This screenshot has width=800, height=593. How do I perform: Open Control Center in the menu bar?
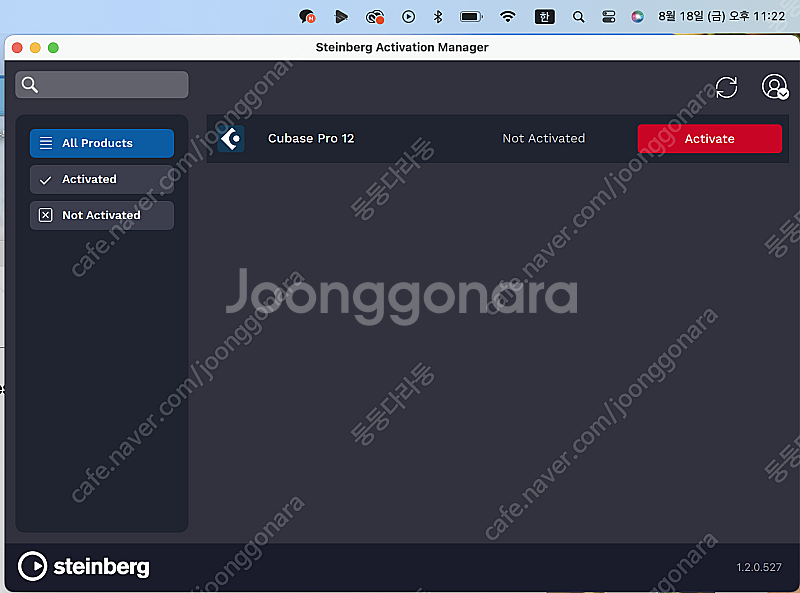[x=608, y=17]
